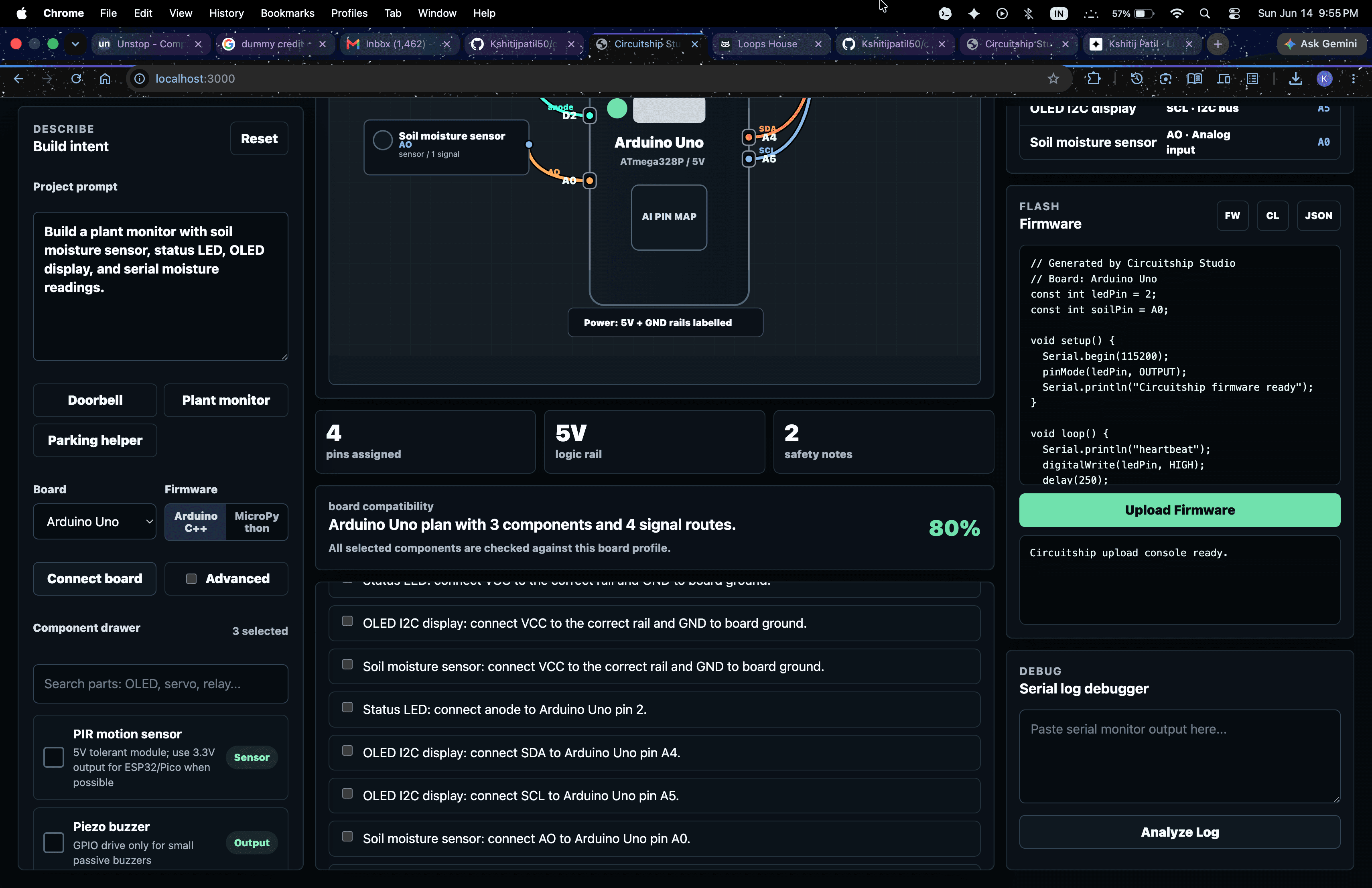The width and height of the screenshot is (1372, 888).
Task: Click Upload Firmware button
Action: [x=1179, y=510]
